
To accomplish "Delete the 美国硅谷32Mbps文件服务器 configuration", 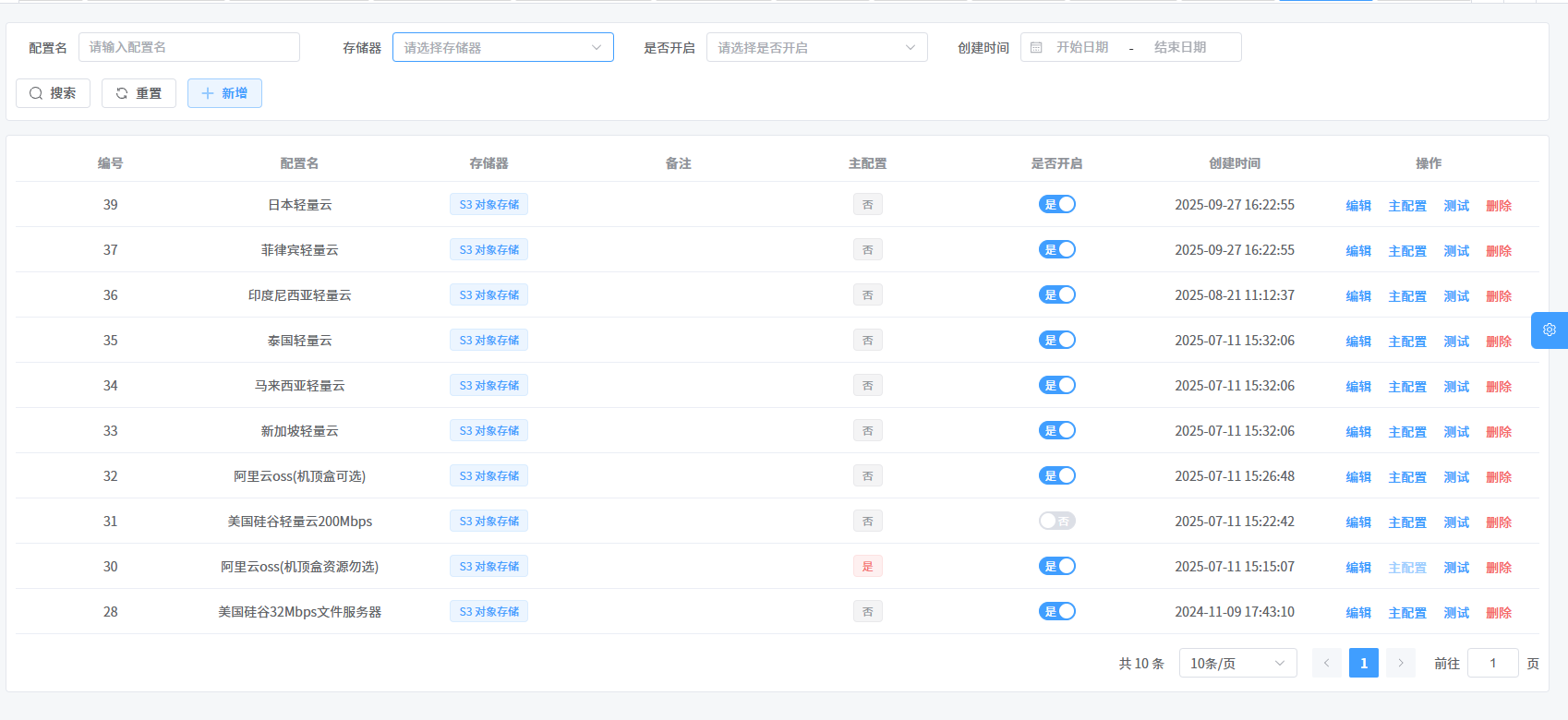I will click(1499, 613).
